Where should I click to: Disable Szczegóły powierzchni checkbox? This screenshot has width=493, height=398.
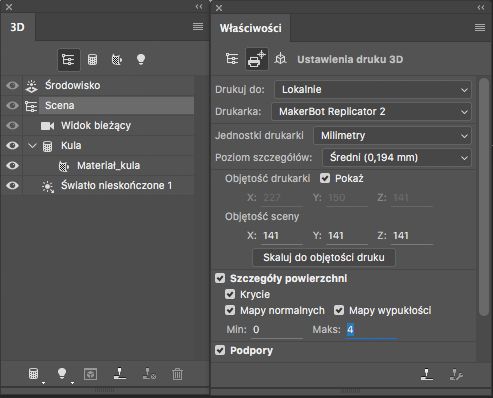point(220,278)
